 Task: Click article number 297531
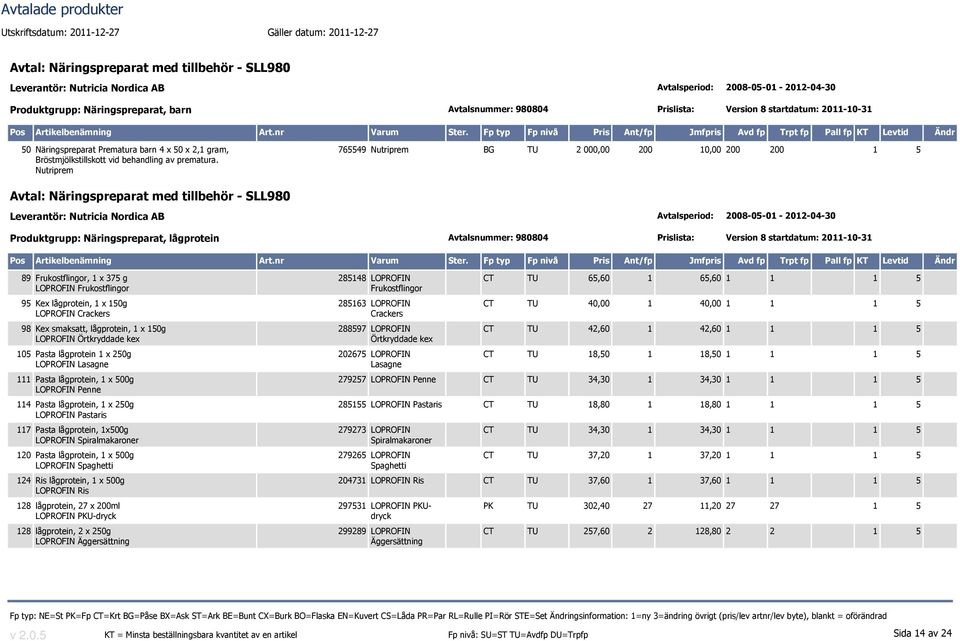point(352,506)
